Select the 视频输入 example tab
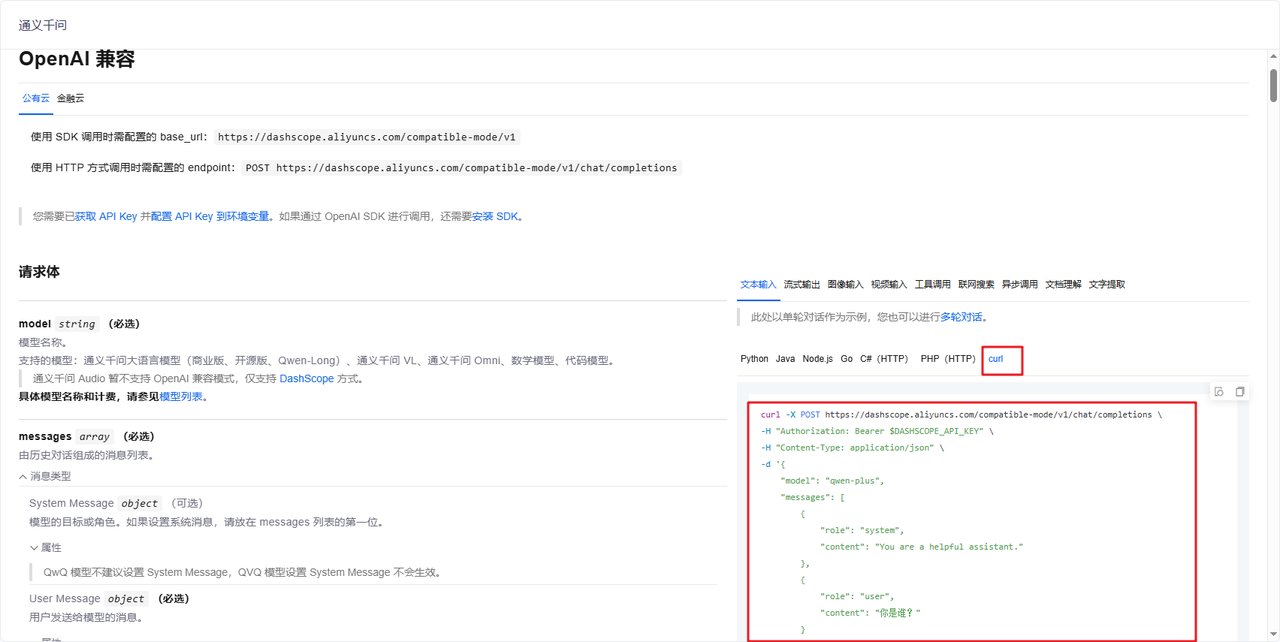Screen dimensions: 1280x642 (889, 285)
